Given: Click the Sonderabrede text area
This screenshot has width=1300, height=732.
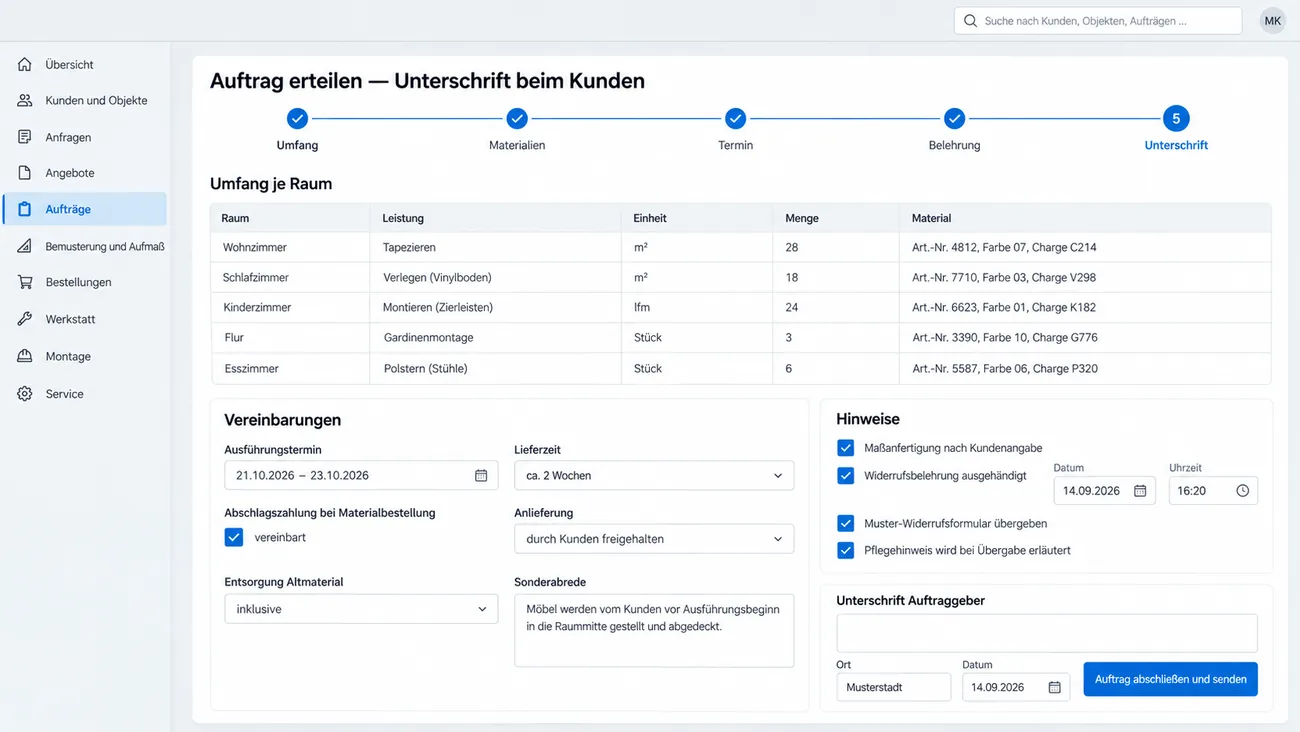Looking at the screenshot, I should pos(654,630).
